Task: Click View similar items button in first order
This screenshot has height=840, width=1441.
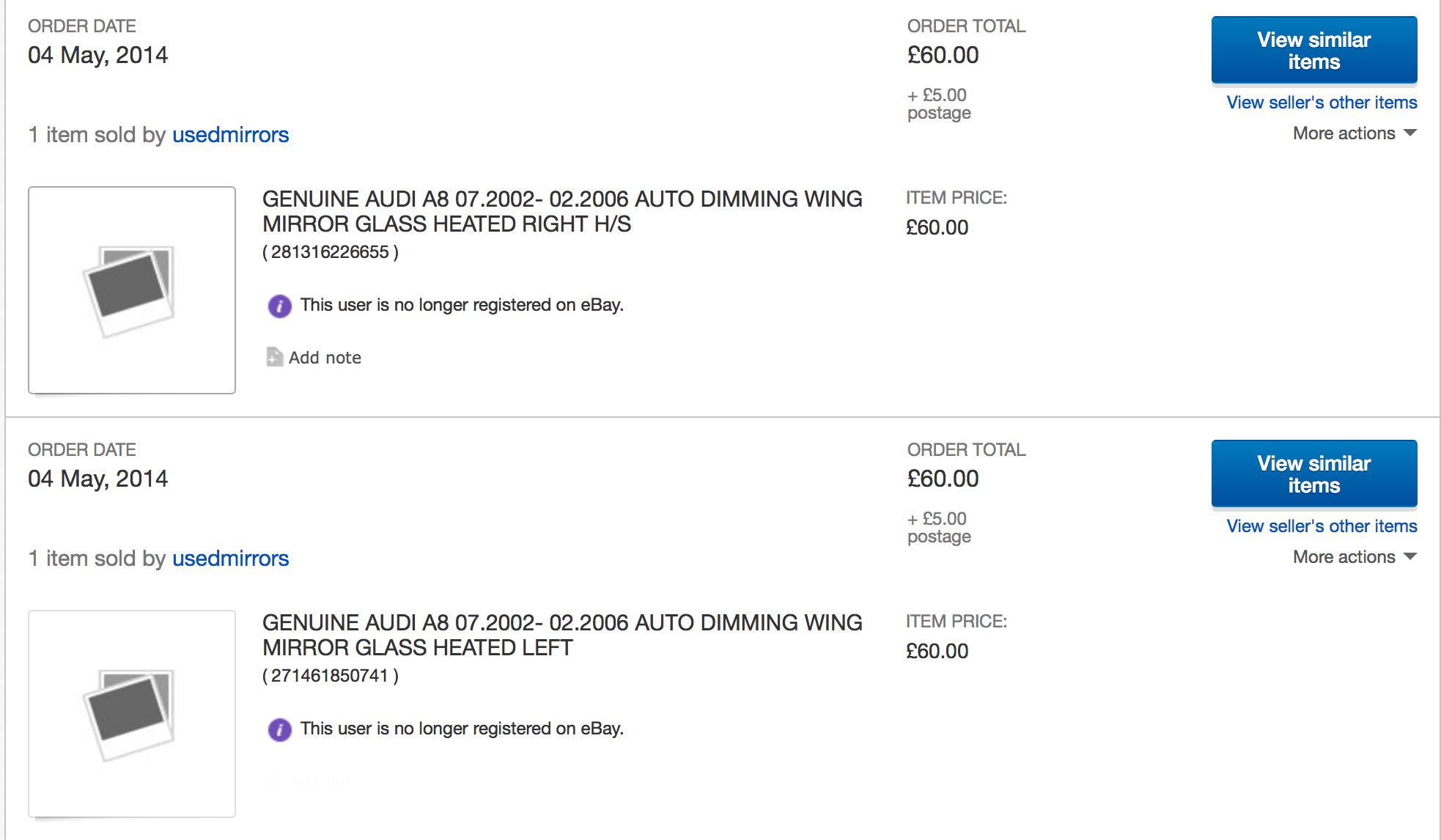Action: point(1314,50)
